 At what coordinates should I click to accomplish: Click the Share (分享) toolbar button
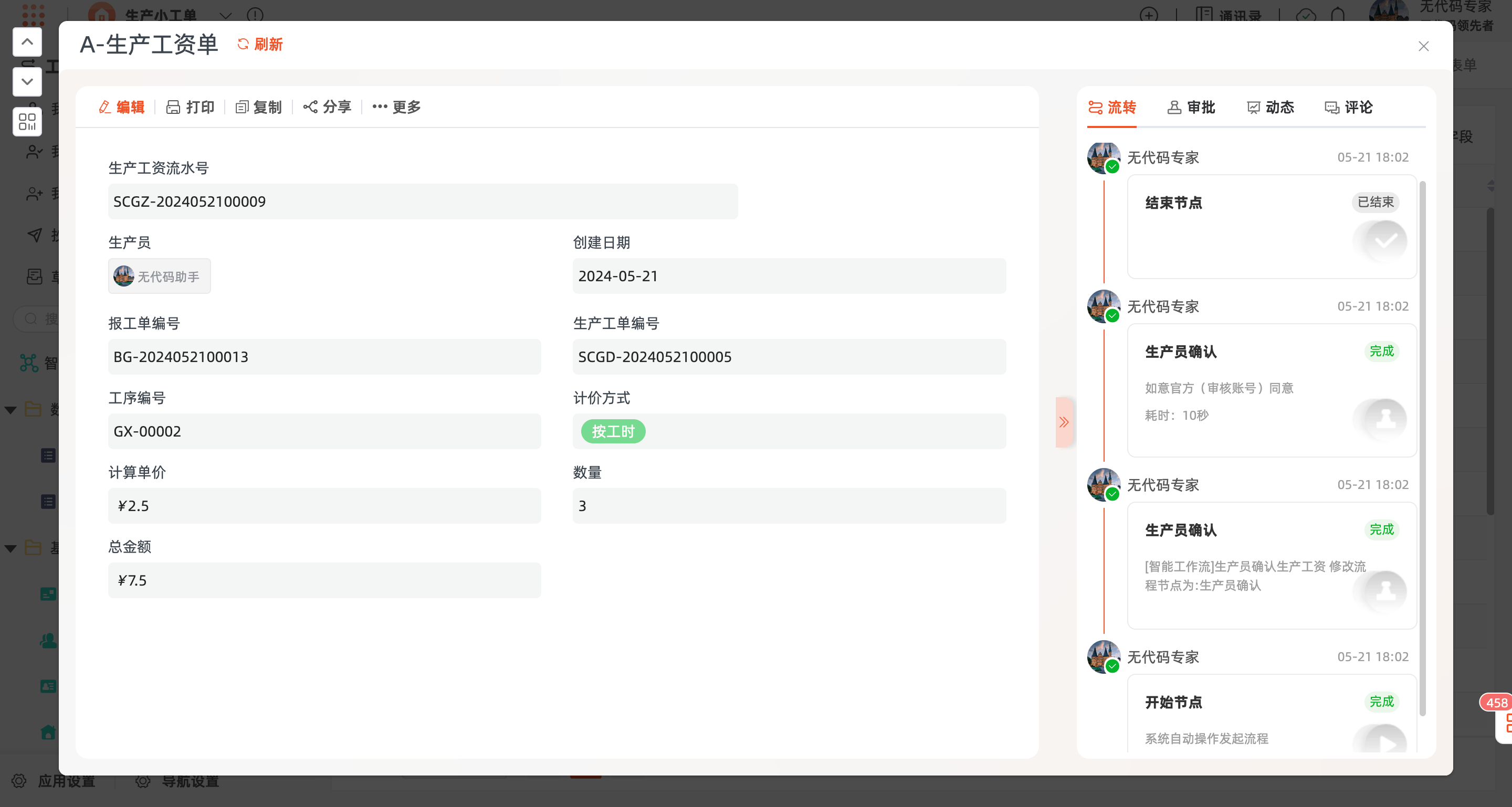point(328,107)
